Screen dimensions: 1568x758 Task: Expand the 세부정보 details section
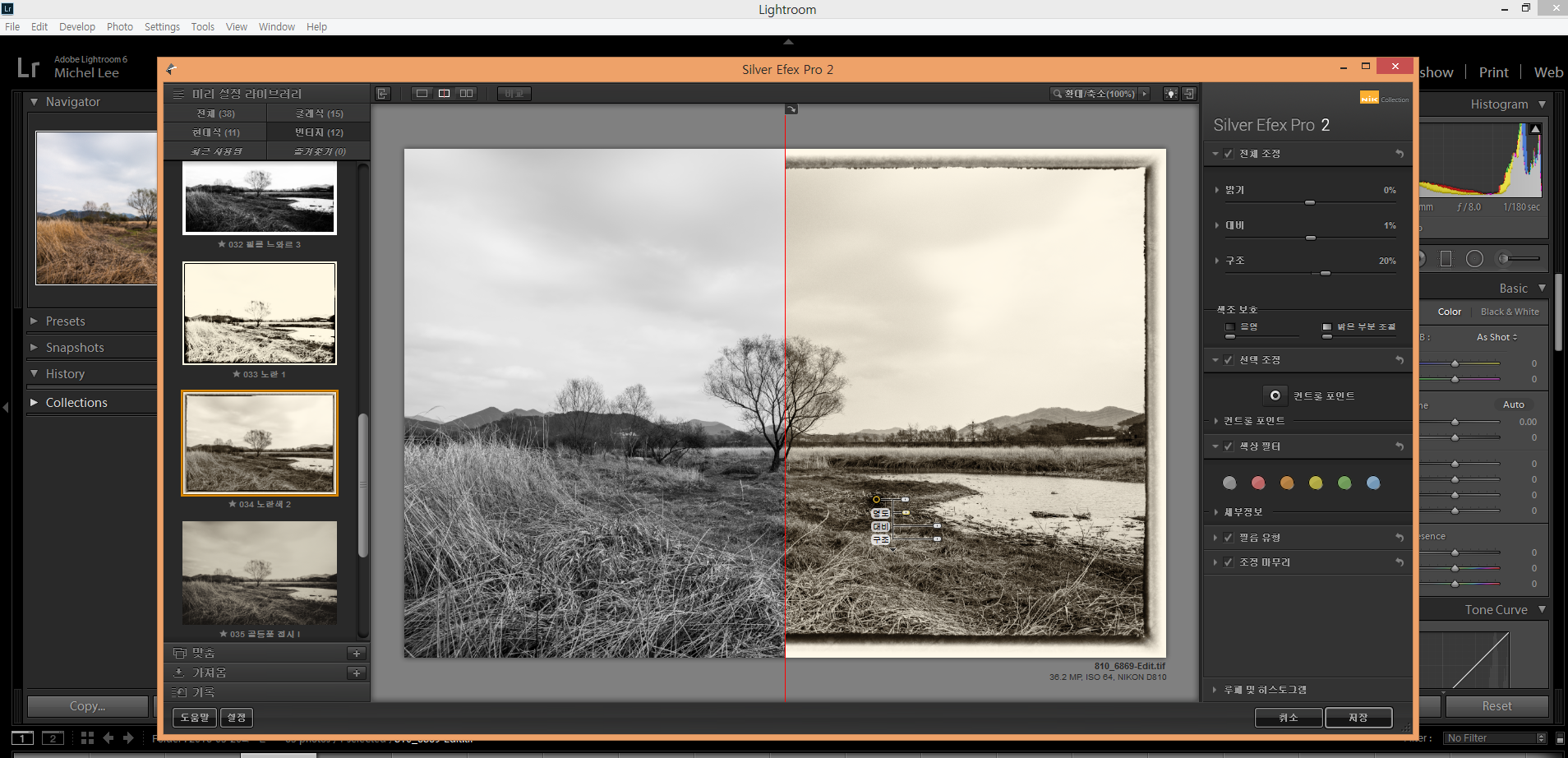click(x=1217, y=512)
